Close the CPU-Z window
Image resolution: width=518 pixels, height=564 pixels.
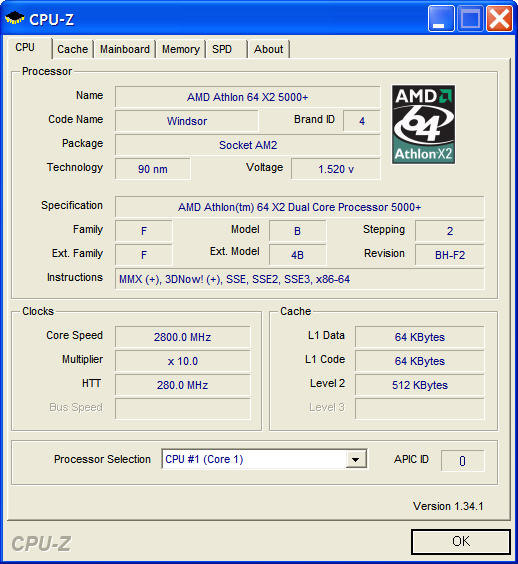pos(499,19)
